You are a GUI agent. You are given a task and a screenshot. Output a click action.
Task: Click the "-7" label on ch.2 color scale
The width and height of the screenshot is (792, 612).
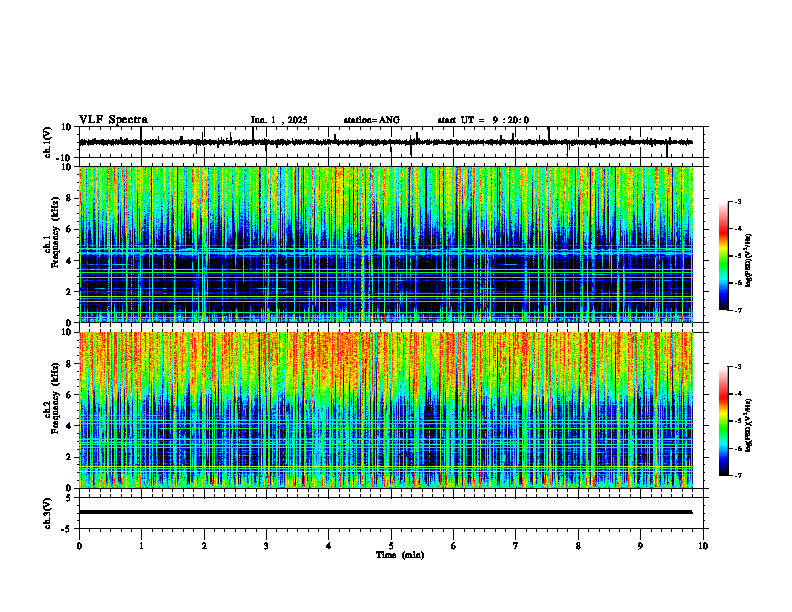738,475
